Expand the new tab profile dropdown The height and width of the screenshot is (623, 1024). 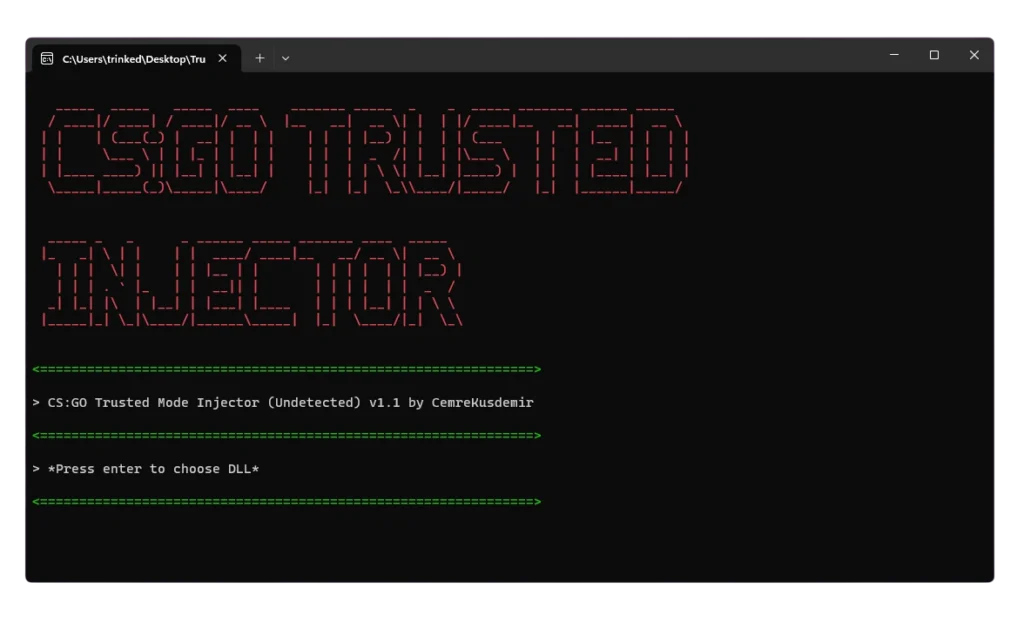pyautogui.click(x=285, y=58)
